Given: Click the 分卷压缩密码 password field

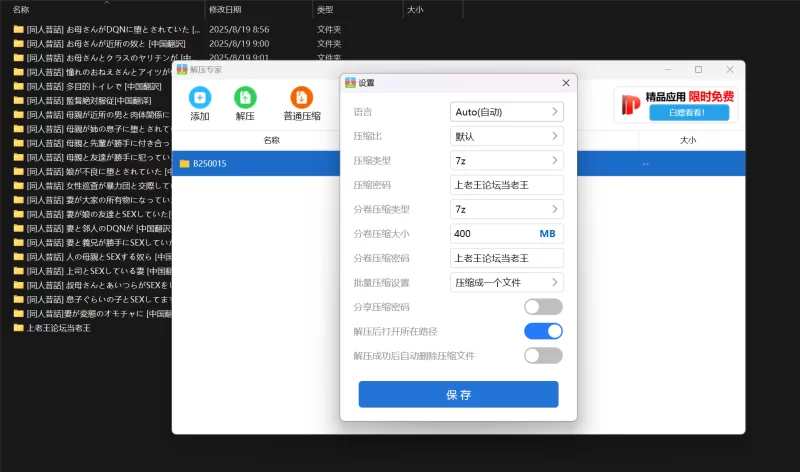Looking at the screenshot, I should (x=507, y=258).
